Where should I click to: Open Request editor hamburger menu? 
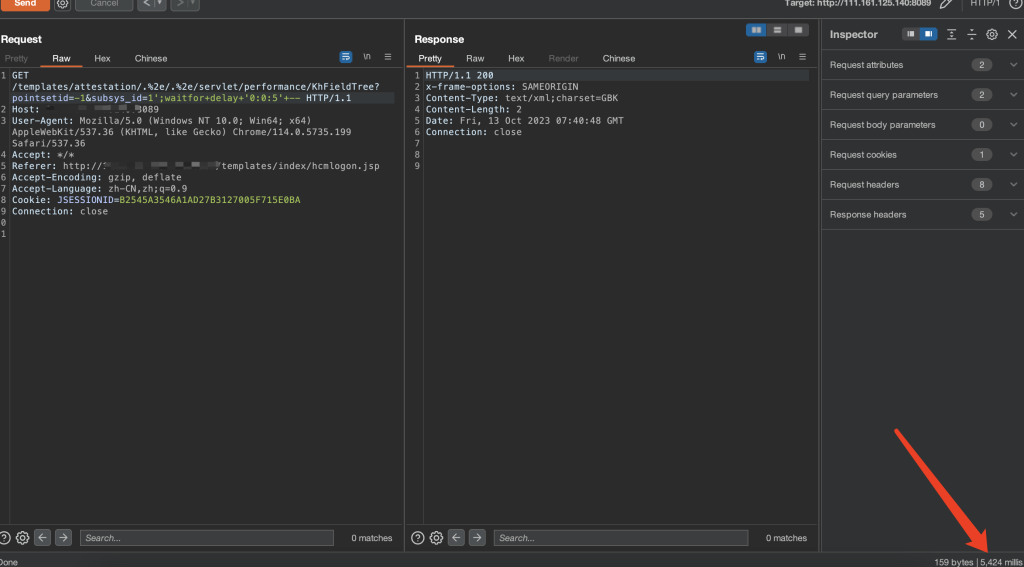388,57
